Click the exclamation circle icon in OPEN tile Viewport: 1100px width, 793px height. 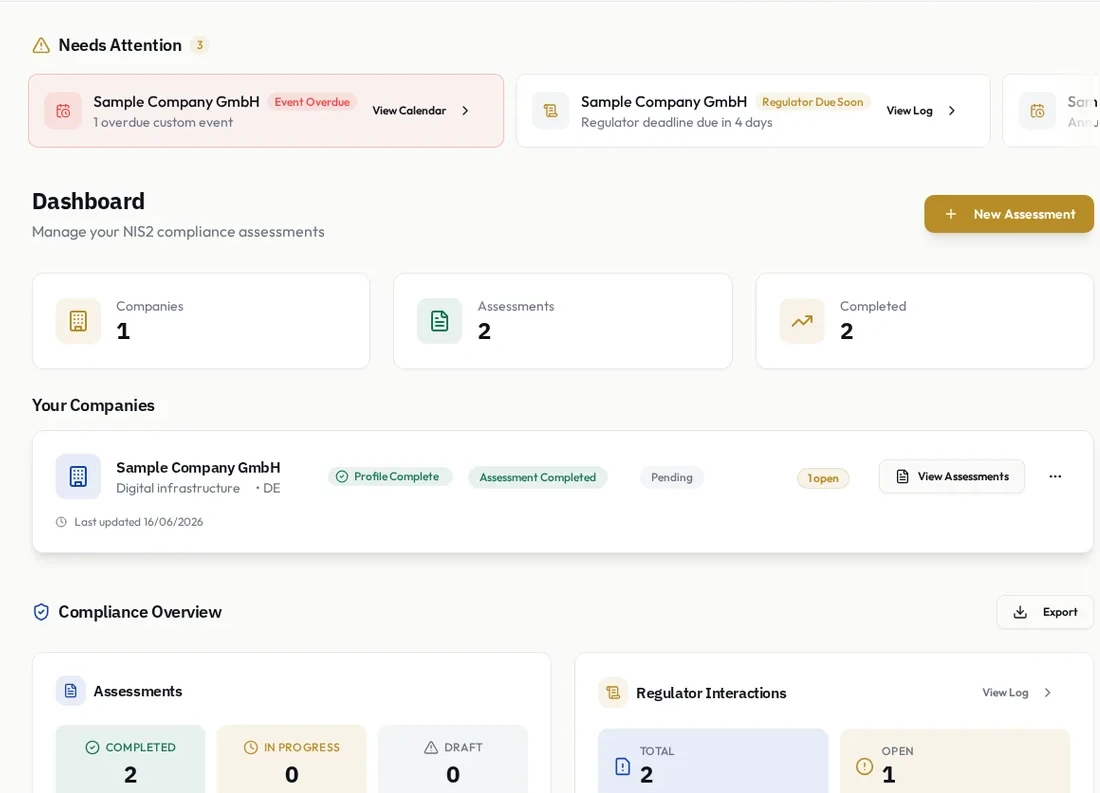click(x=864, y=766)
